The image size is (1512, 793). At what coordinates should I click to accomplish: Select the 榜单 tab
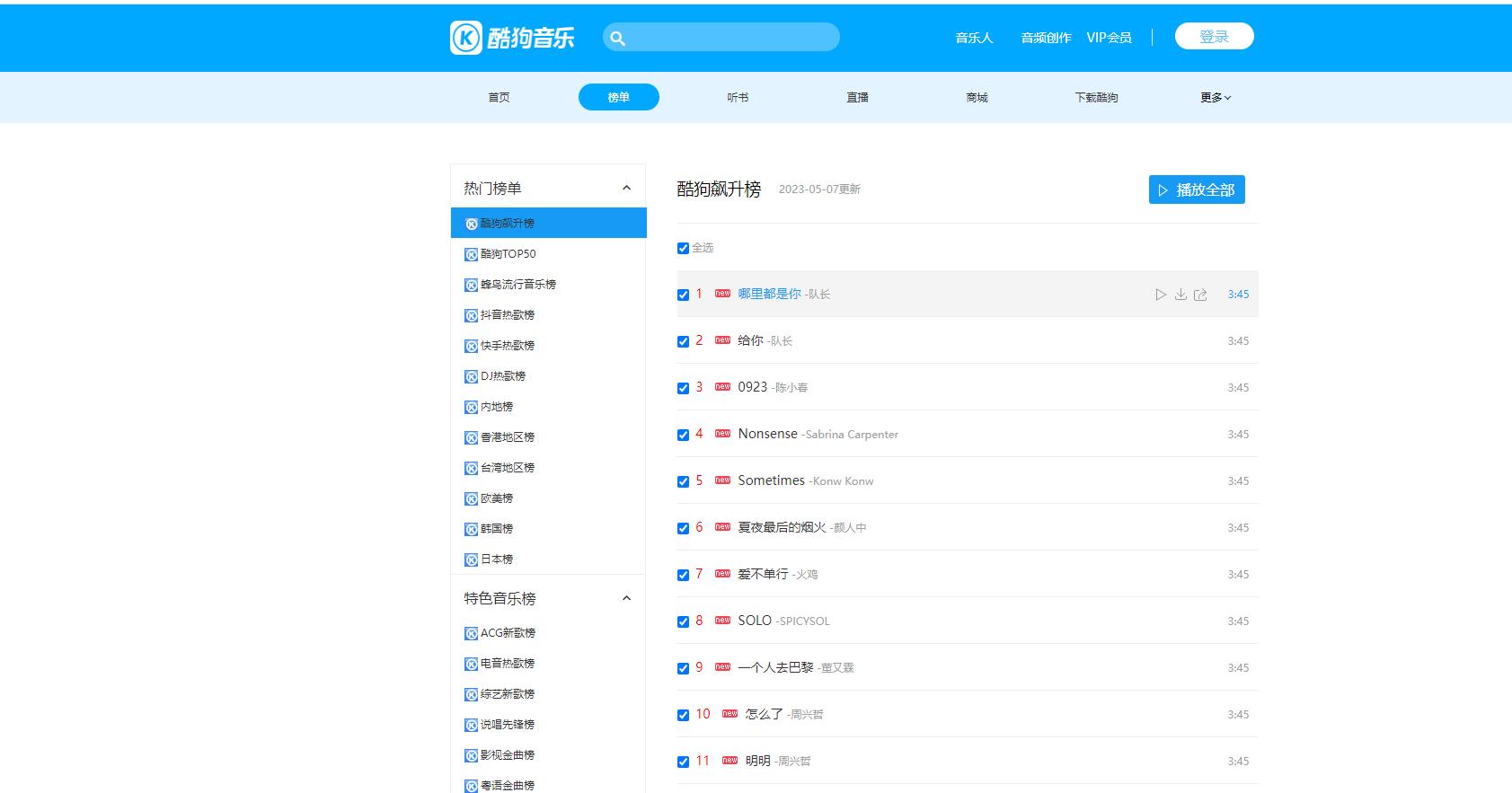click(619, 97)
